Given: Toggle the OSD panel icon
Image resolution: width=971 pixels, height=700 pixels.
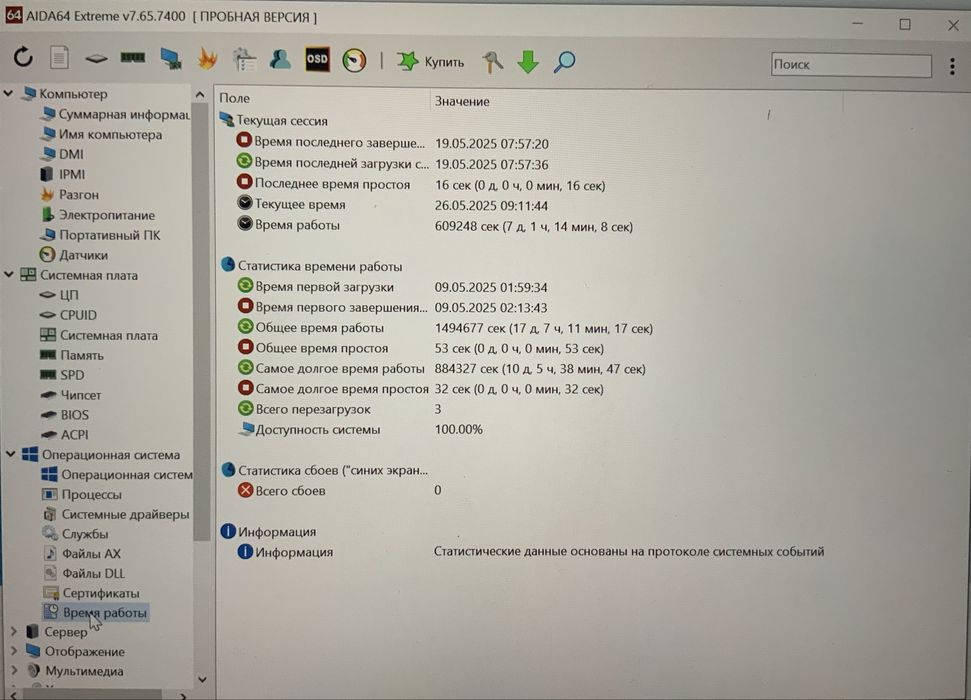Looking at the screenshot, I should [317, 59].
